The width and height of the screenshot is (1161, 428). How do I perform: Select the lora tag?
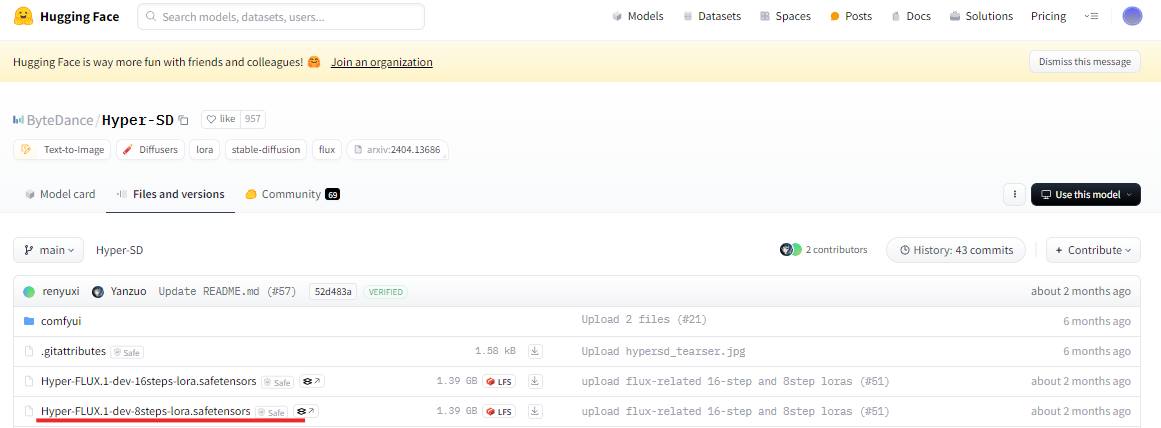tap(204, 150)
